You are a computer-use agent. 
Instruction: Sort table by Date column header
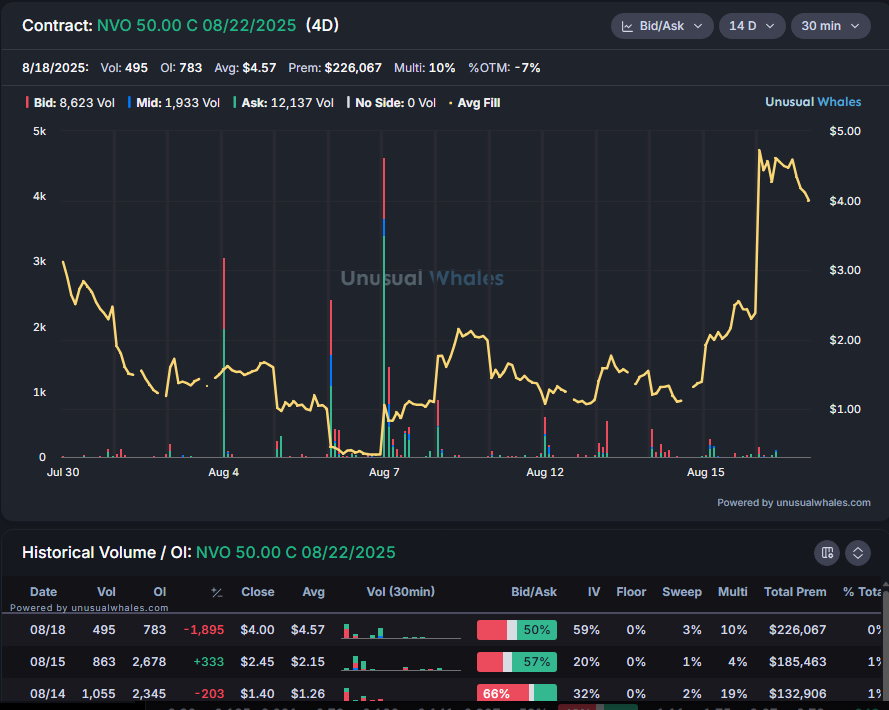tap(43, 592)
